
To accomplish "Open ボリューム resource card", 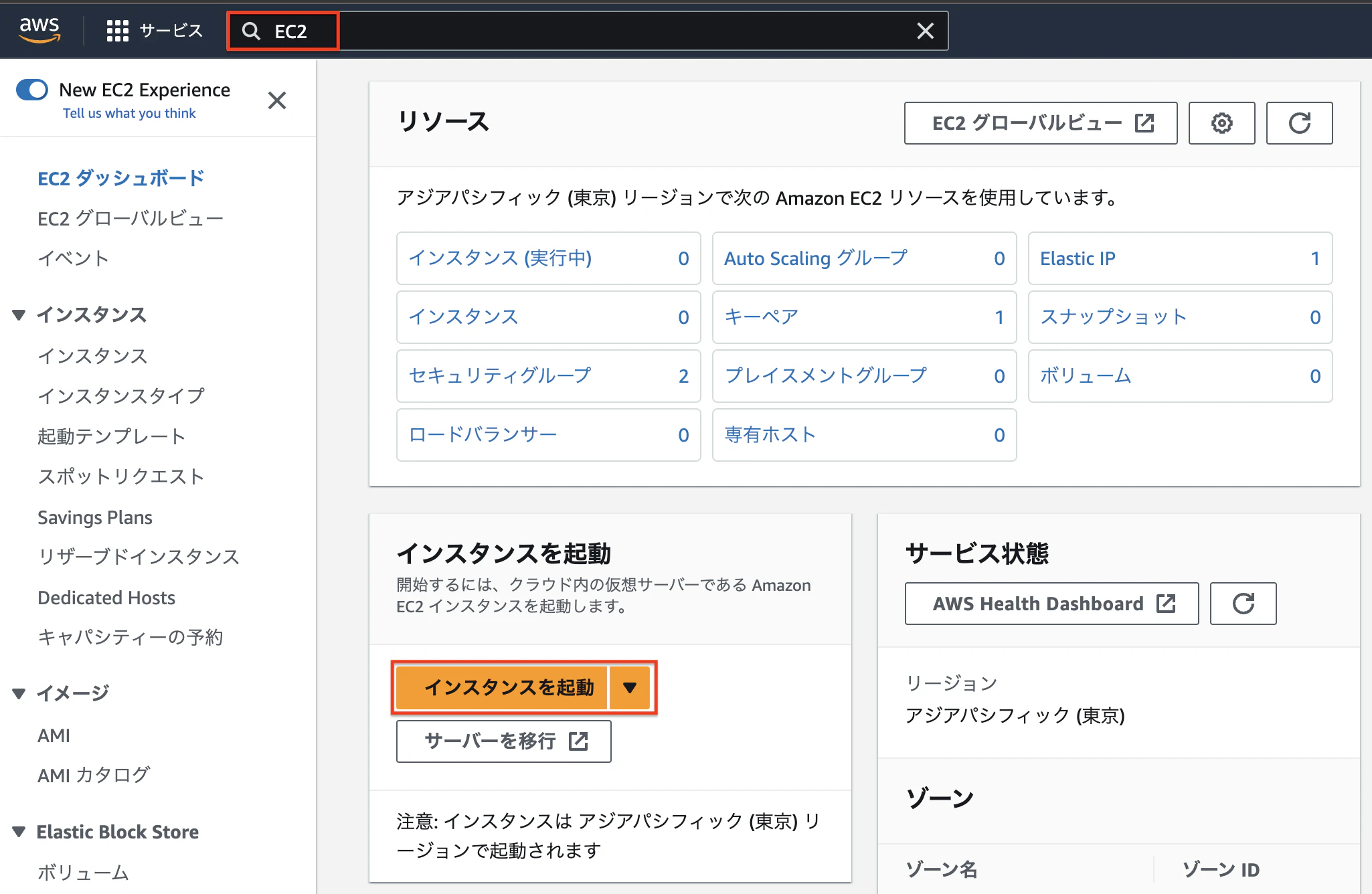I will (x=1181, y=376).
